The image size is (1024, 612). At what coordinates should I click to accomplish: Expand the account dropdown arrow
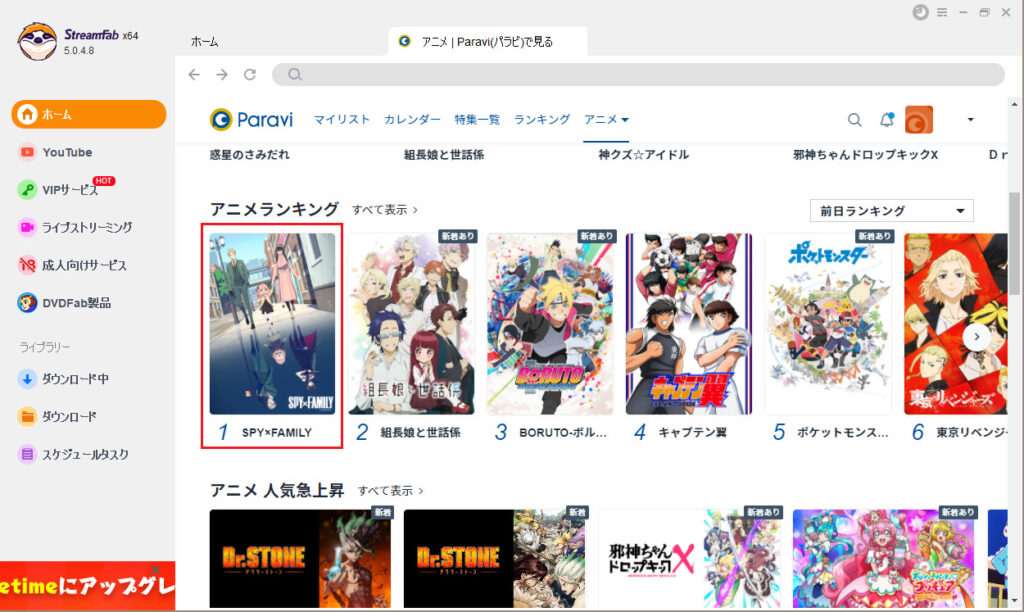[970, 120]
